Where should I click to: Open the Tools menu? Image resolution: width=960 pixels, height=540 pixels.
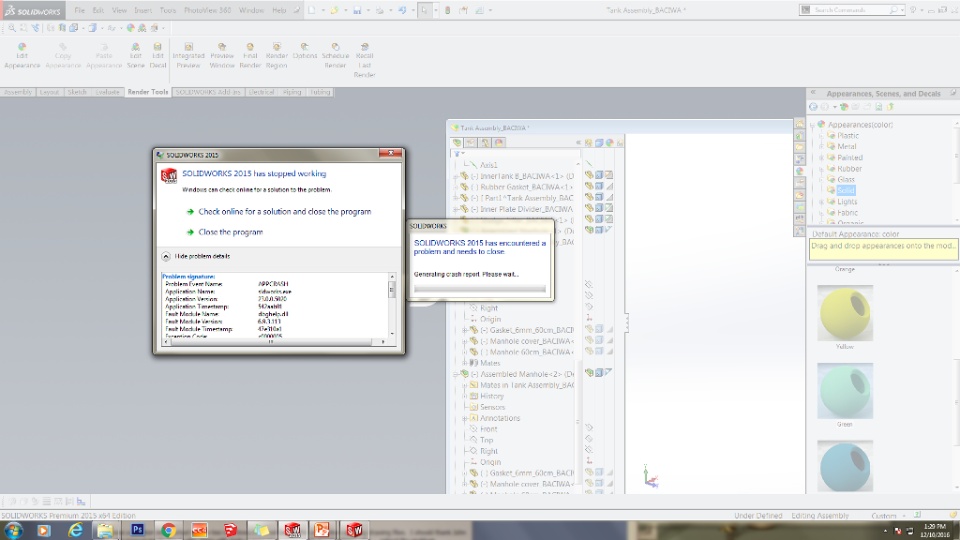(x=168, y=10)
